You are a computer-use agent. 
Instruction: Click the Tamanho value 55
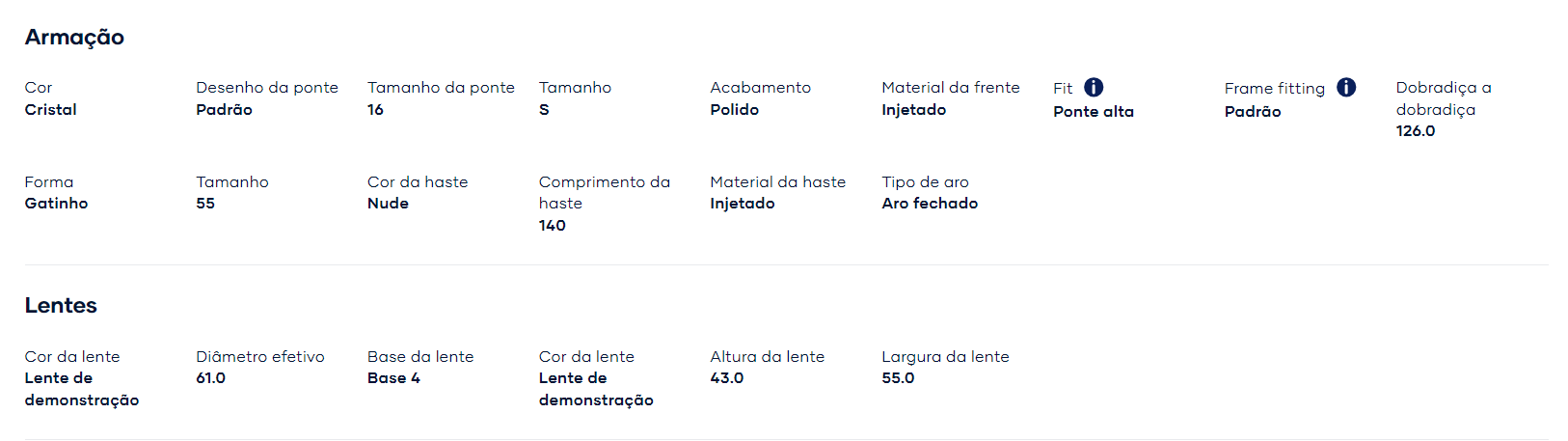coord(205,204)
